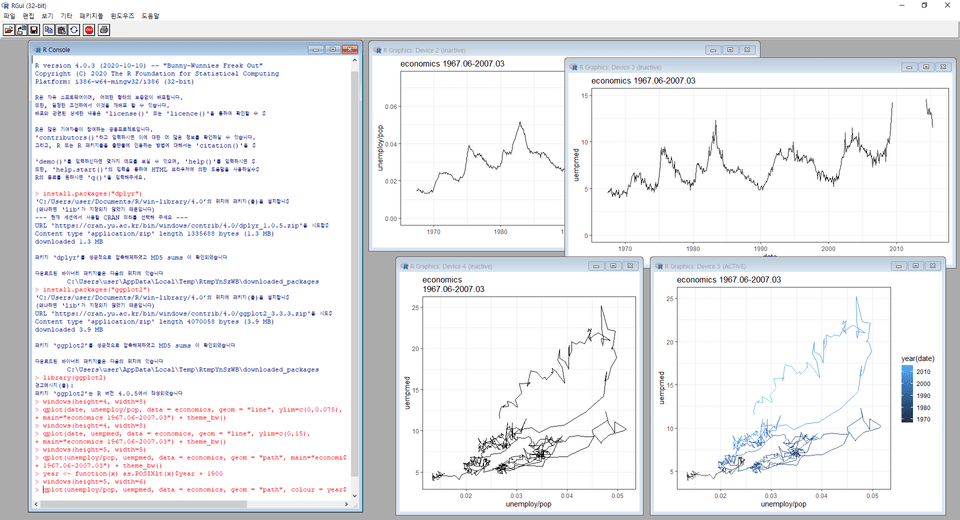This screenshot has height=520, width=960.
Task: Minimize the R Graphics Device 2 window
Action: [x=715, y=48]
